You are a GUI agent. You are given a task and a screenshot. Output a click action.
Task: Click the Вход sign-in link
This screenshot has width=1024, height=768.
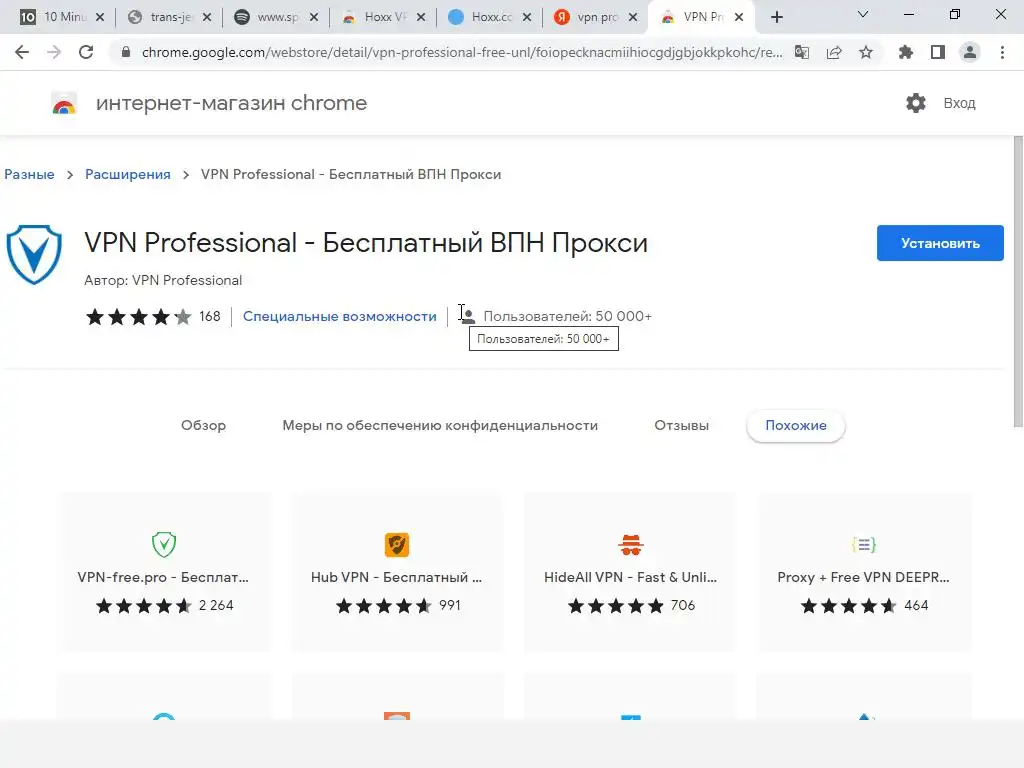click(959, 103)
